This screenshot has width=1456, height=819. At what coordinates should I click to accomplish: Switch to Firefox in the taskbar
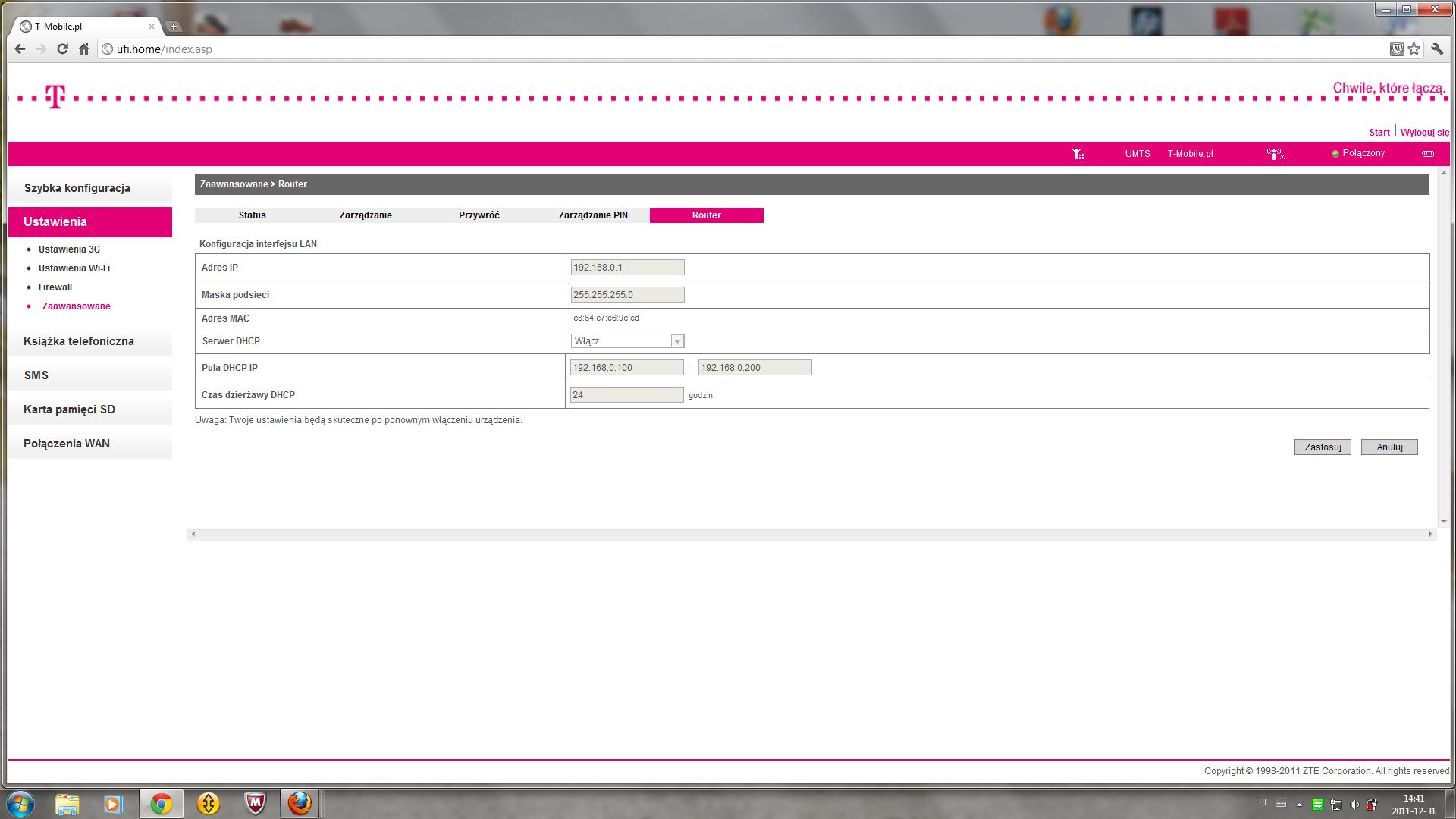[300, 804]
